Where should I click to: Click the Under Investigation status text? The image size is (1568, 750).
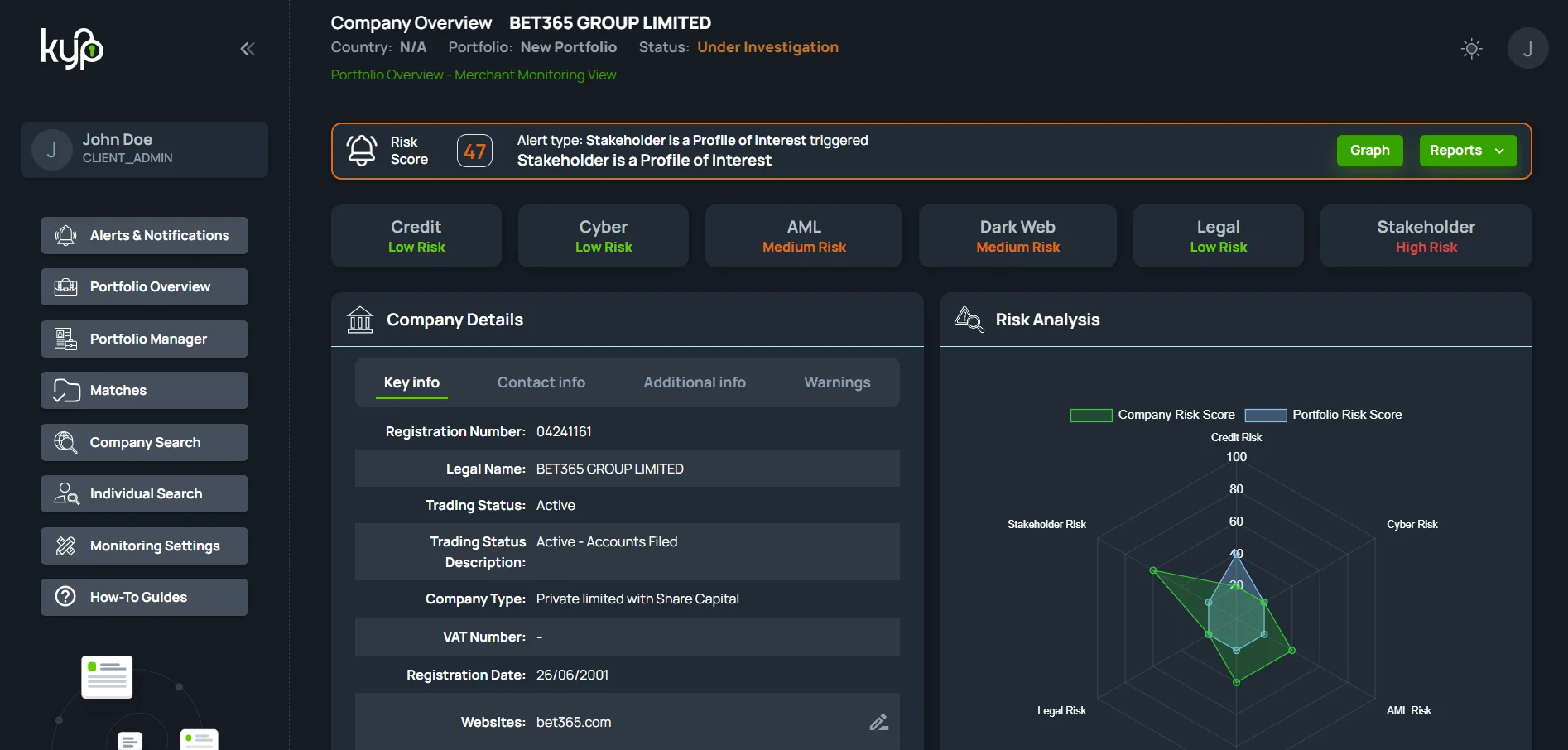[x=767, y=47]
